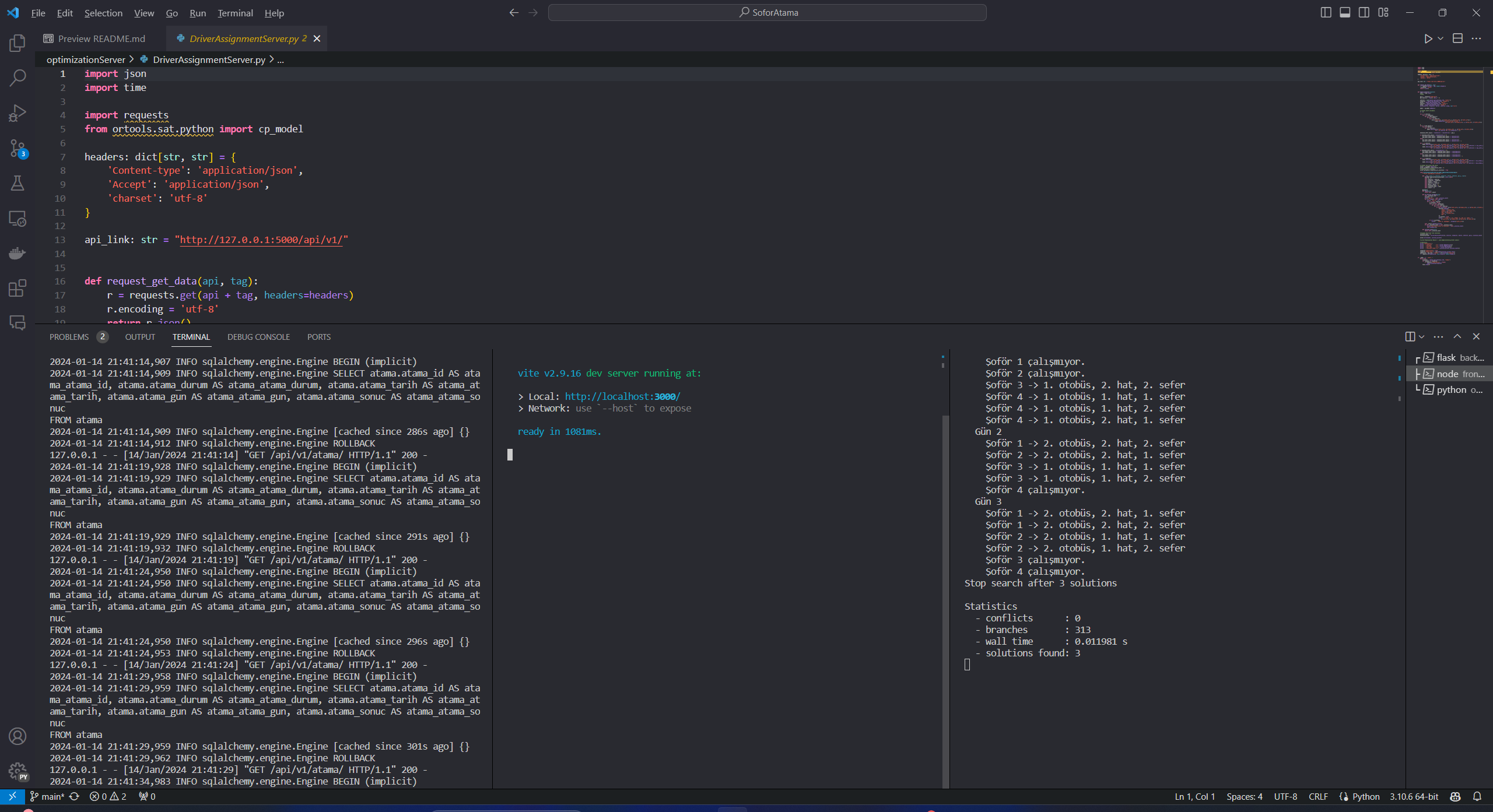Open the Testing beaker icon
This screenshot has width=1493, height=812.
click(17, 183)
